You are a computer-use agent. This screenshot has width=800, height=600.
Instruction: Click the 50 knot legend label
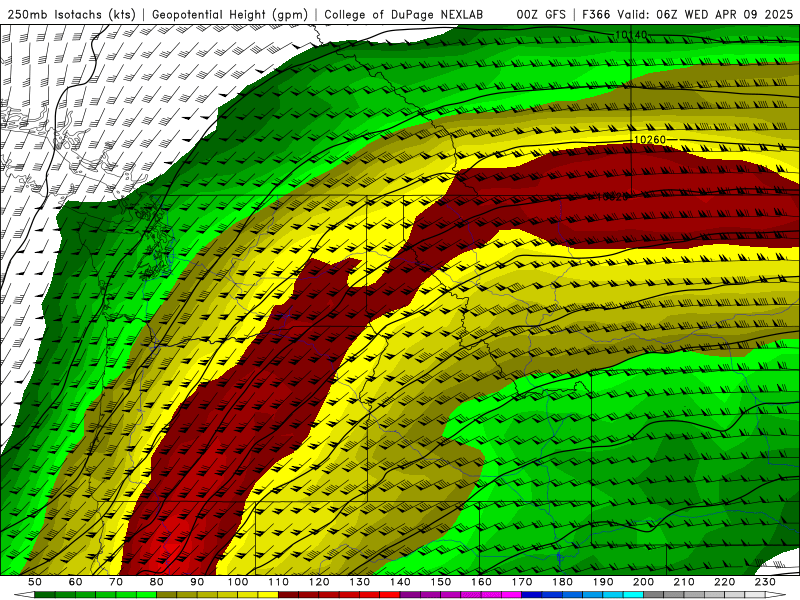coord(35,582)
